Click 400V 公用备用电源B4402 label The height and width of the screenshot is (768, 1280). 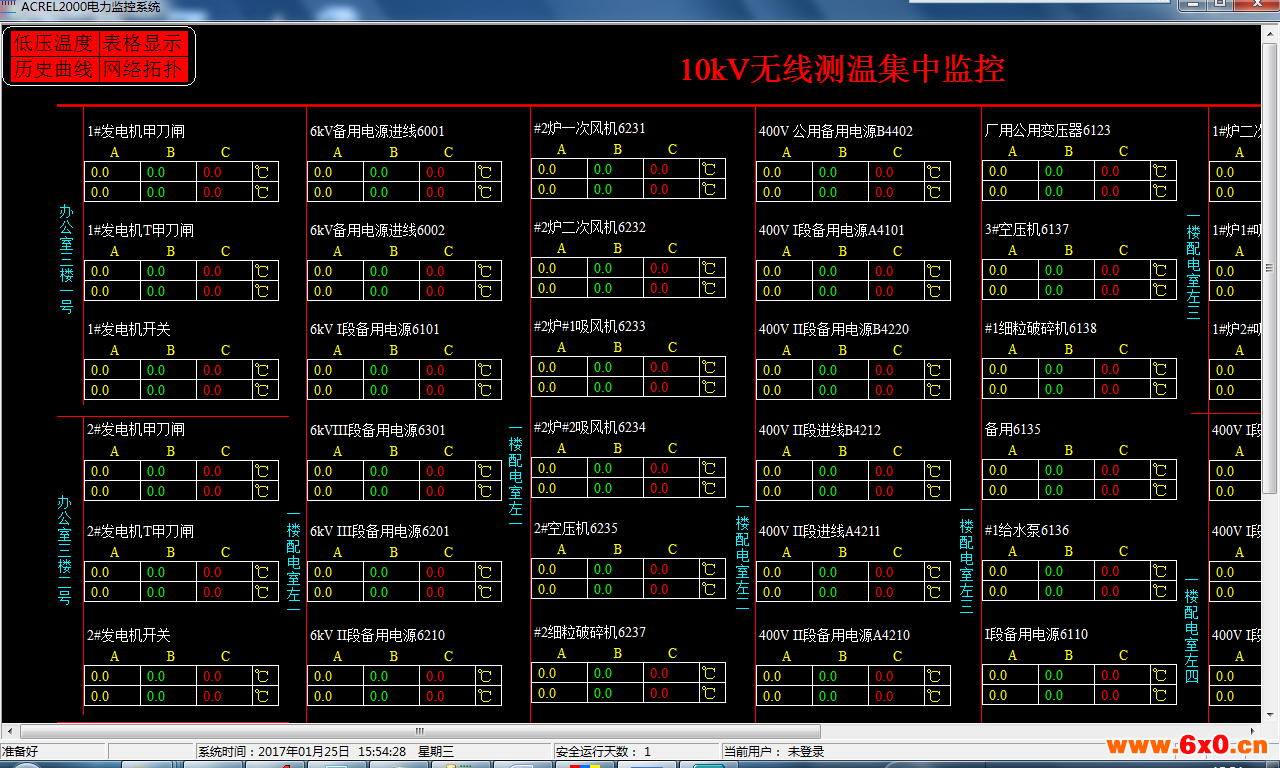coord(835,131)
